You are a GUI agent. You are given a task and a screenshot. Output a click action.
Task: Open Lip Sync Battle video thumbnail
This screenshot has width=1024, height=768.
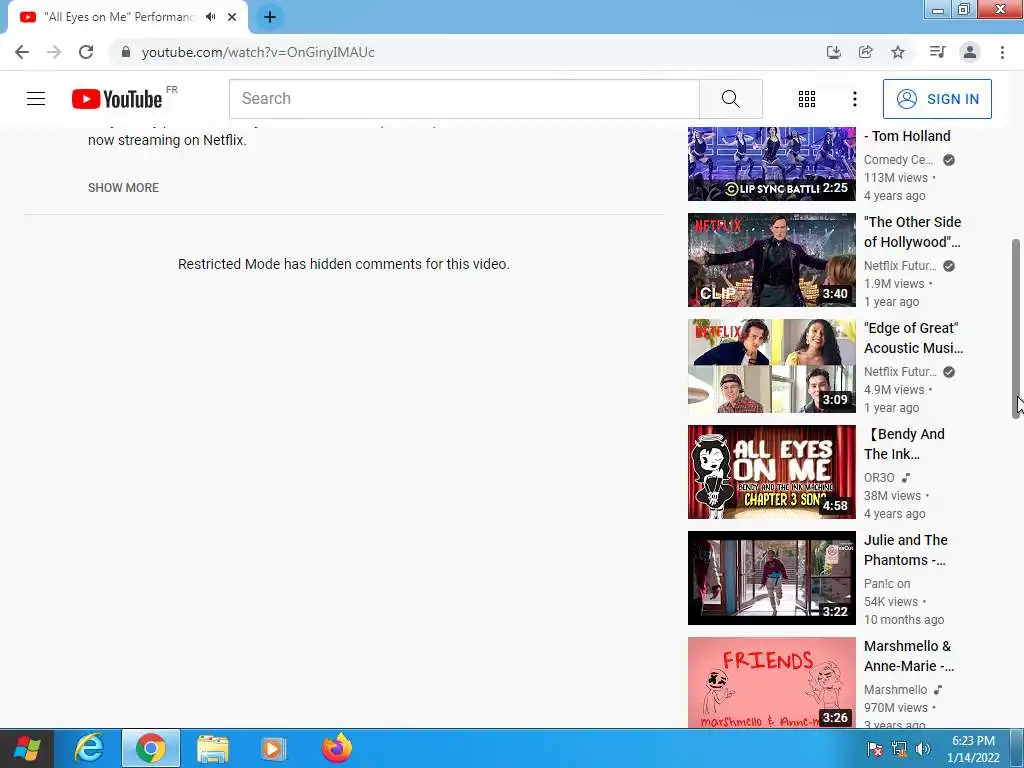click(771, 164)
